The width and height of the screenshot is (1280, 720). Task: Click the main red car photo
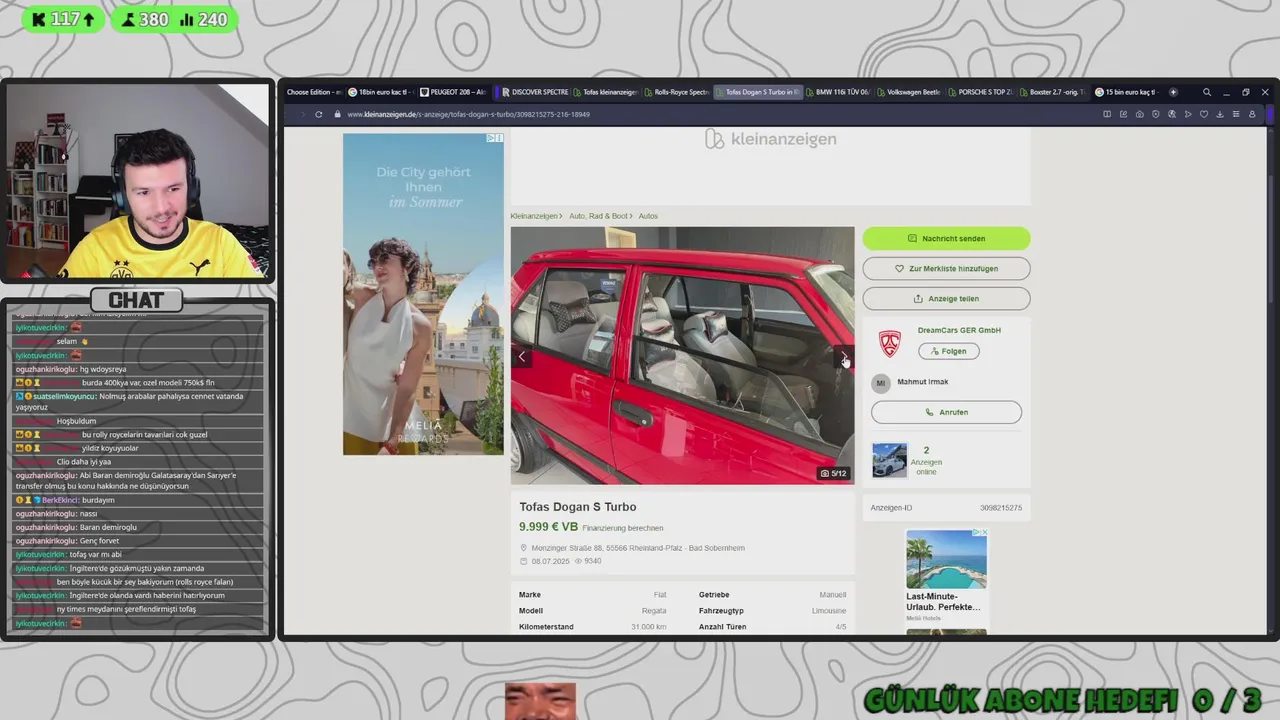pos(682,355)
